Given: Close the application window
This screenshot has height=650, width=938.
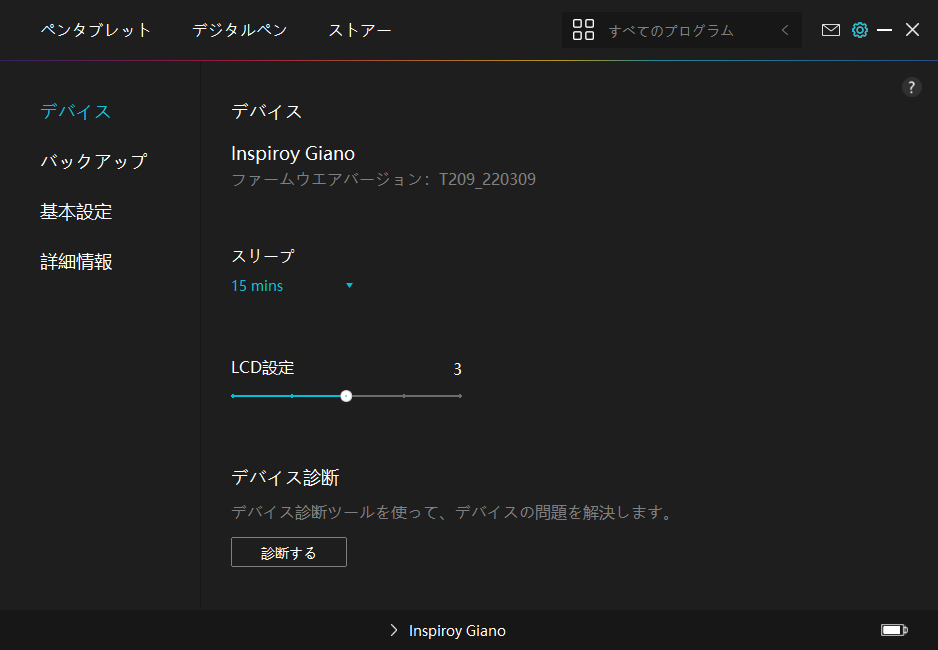Looking at the screenshot, I should point(912,30).
